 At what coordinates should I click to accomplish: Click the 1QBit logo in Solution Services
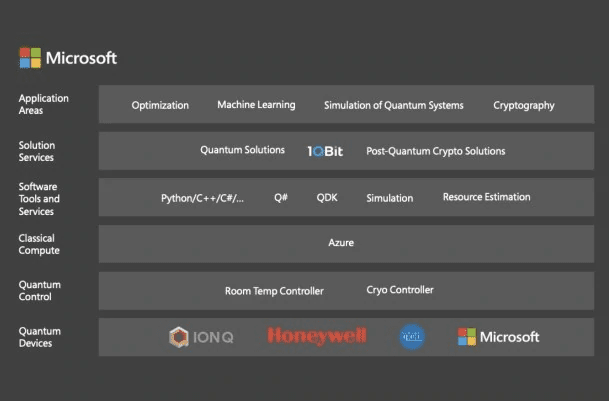[x=325, y=151]
